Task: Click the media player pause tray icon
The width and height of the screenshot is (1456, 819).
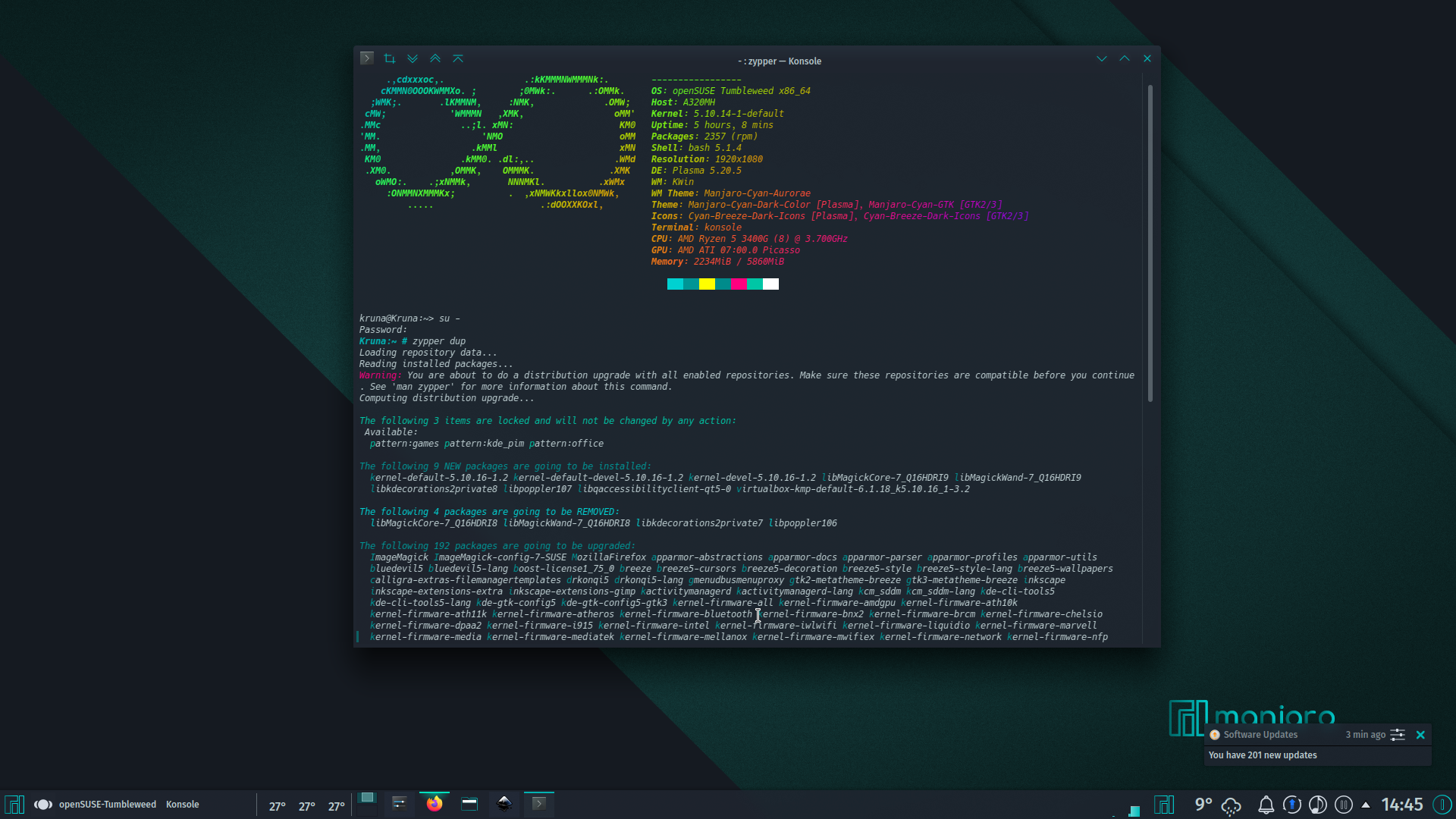Action: (1344, 805)
